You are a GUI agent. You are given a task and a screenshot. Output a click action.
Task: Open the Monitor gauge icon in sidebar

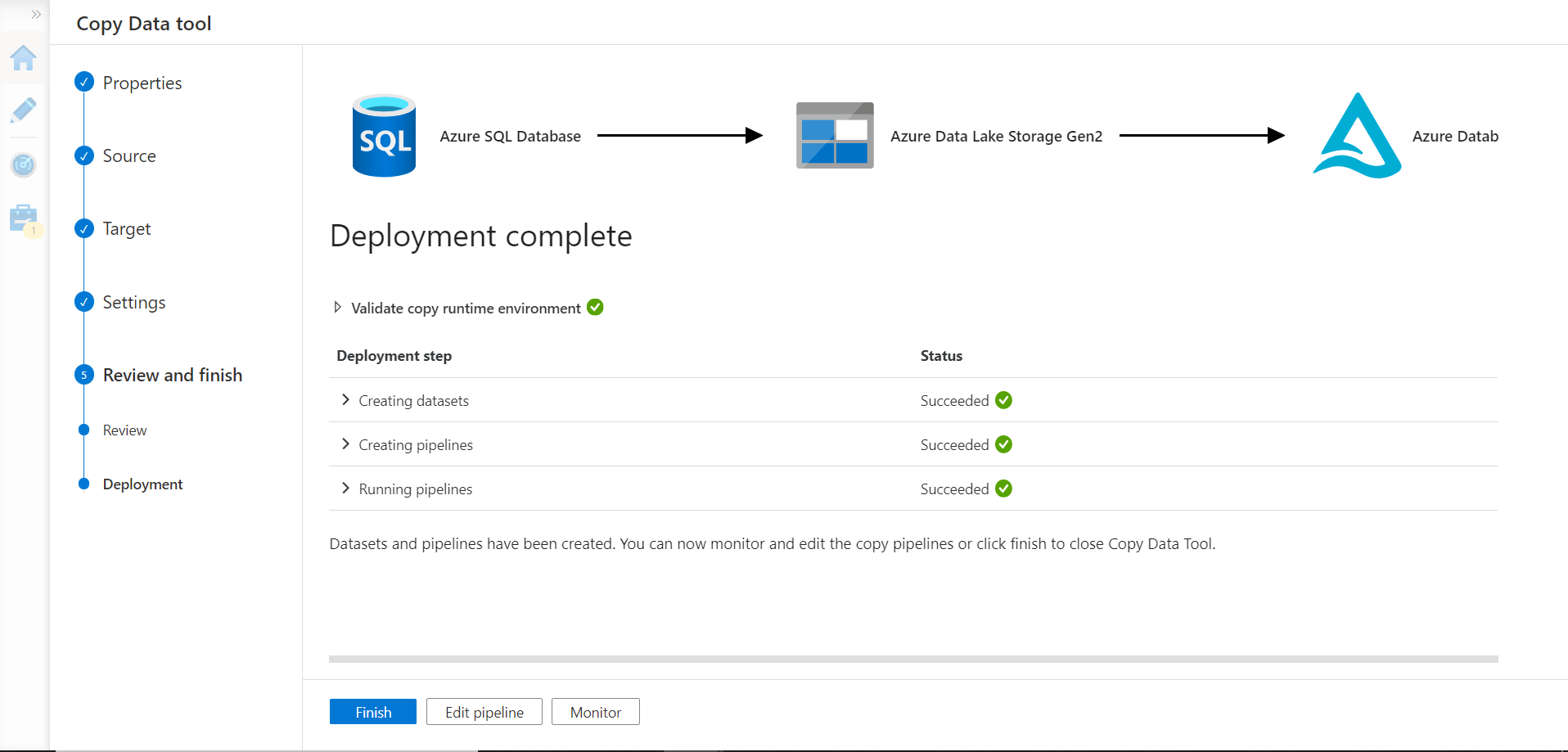coord(24,165)
